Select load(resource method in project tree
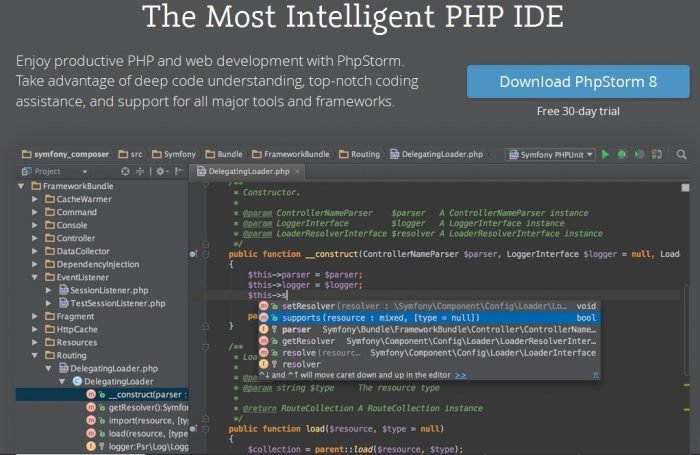 point(137,434)
